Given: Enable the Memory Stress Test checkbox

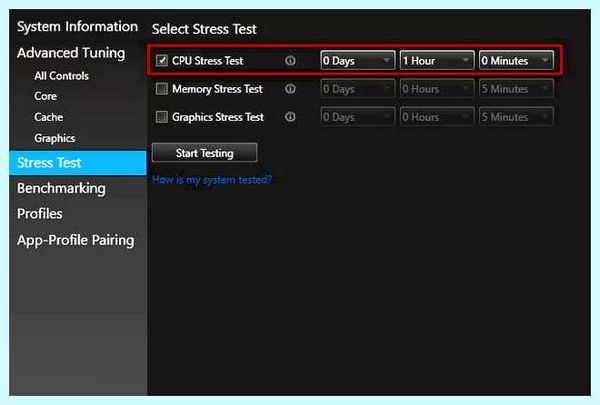Looking at the screenshot, I should [x=162, y=89].
